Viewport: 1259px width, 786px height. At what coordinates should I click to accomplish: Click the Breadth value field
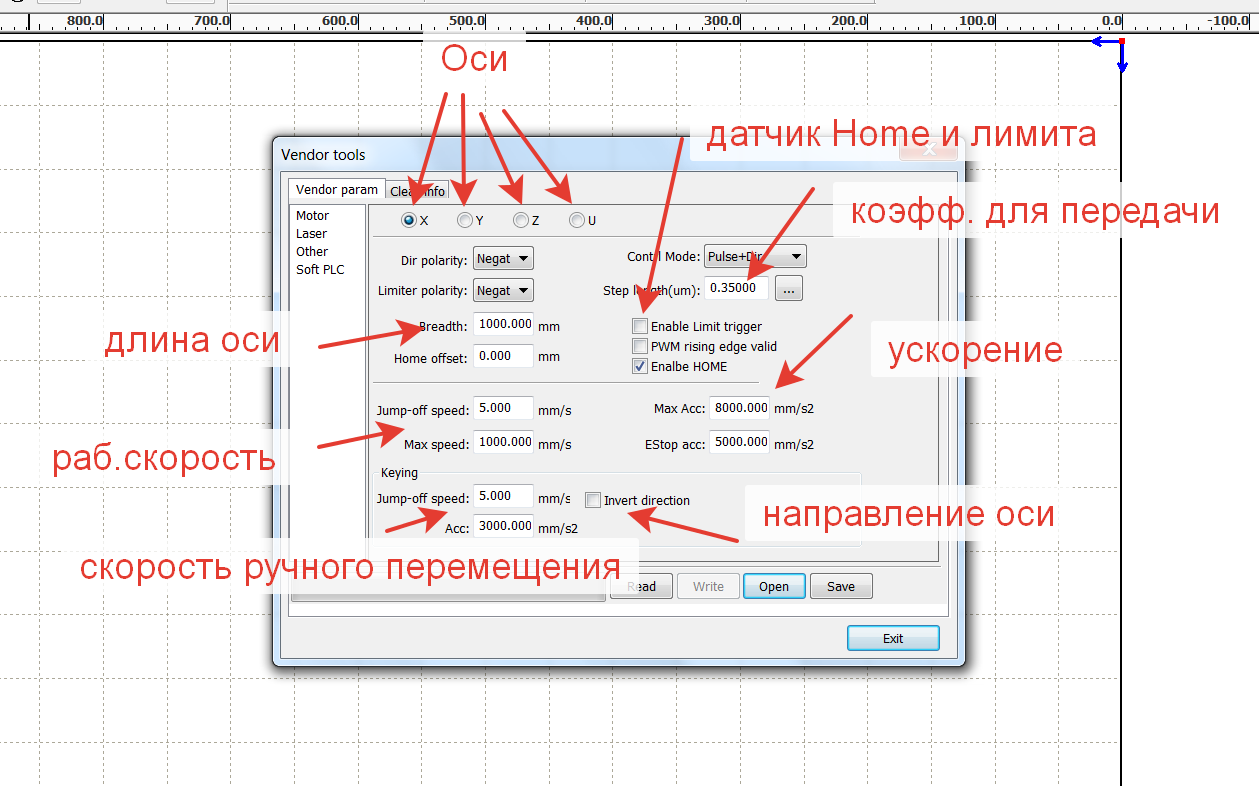point(503,324)
